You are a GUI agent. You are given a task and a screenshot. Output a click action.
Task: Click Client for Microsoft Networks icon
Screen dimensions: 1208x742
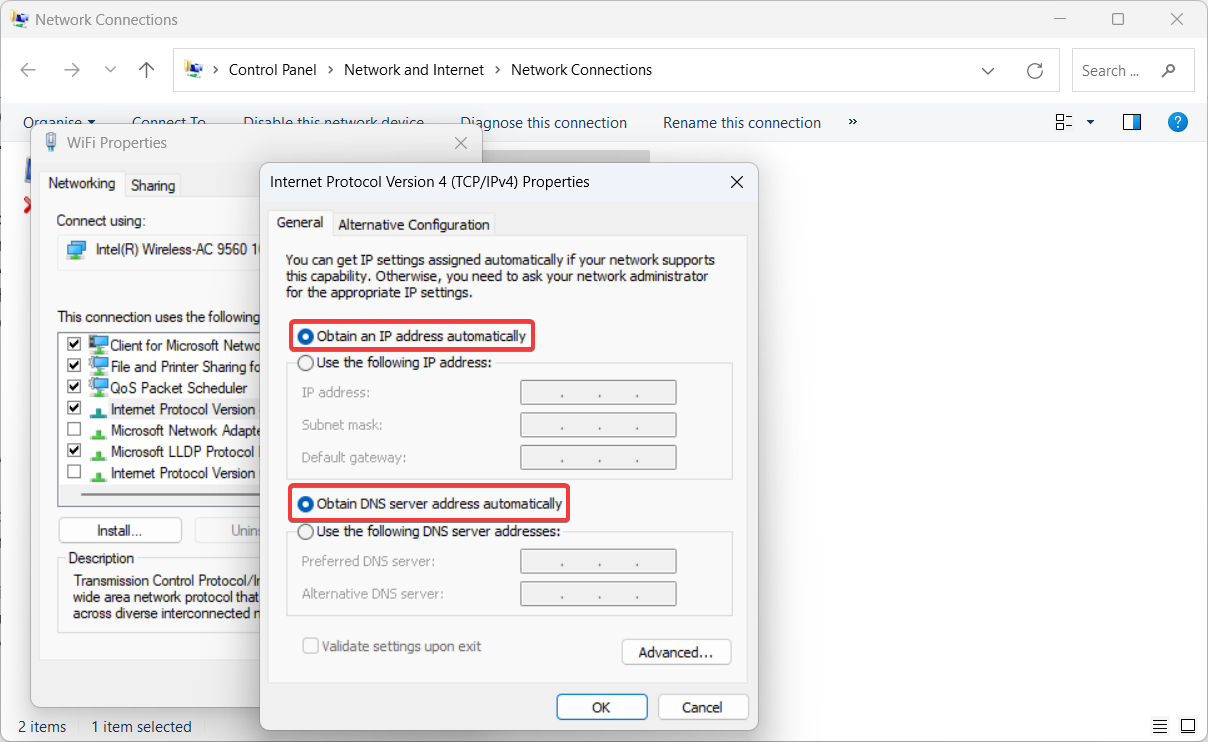(x=98, y=344)
